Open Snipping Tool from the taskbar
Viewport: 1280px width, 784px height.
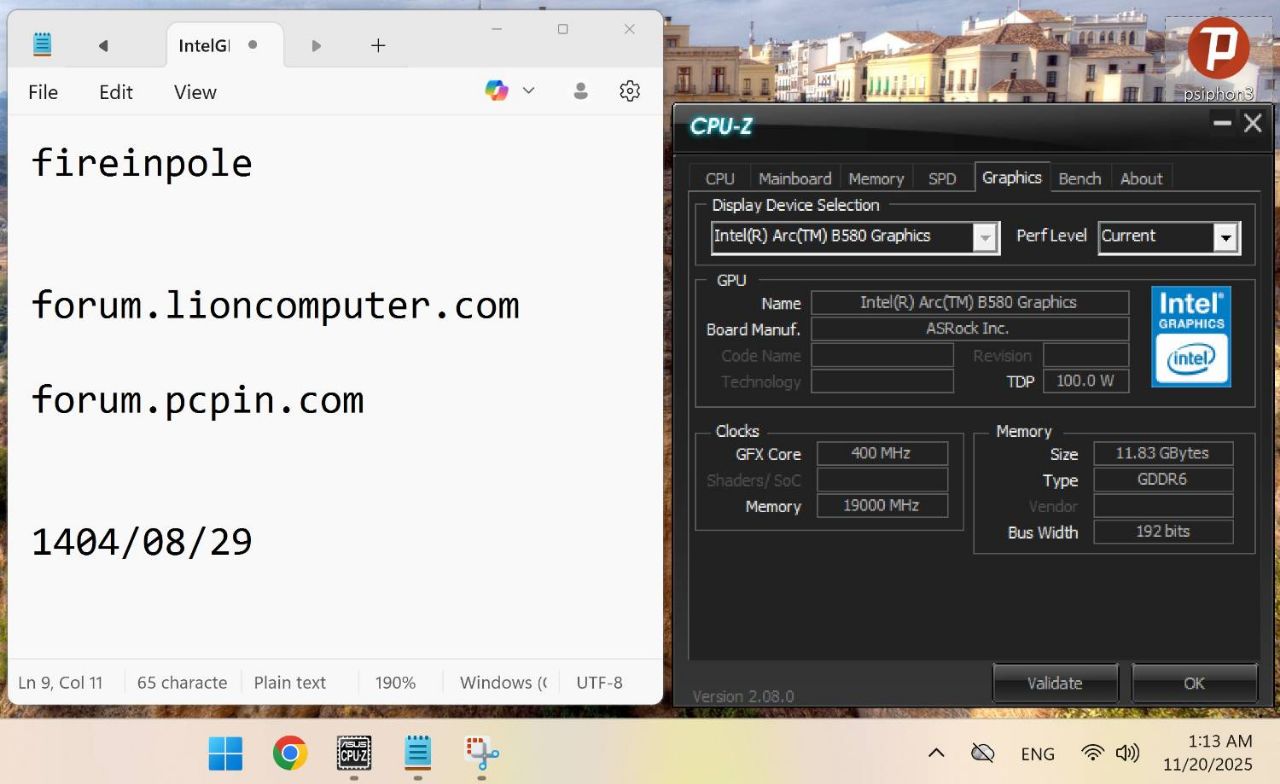[482, 752]
